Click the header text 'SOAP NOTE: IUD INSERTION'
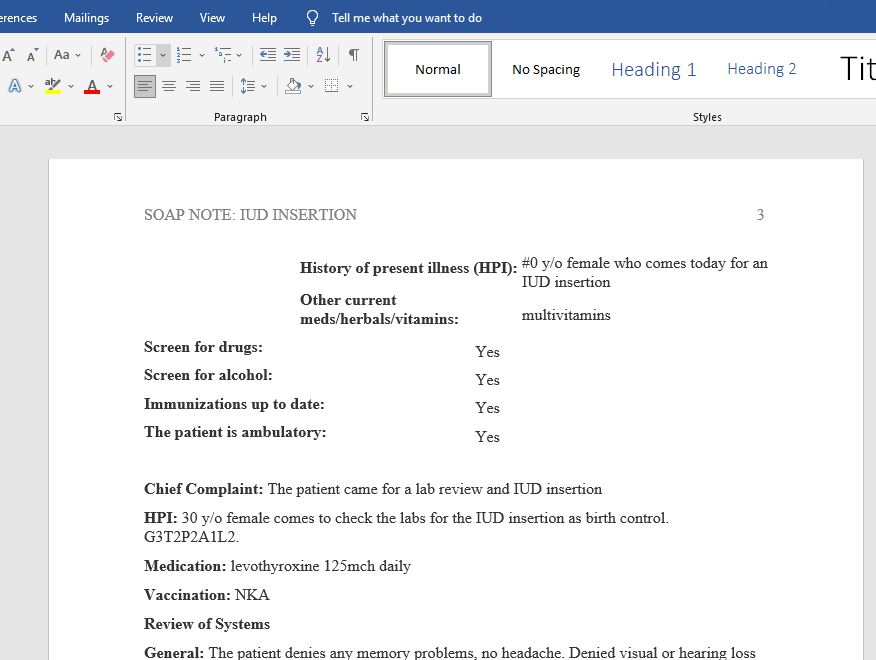 [250, 215]
